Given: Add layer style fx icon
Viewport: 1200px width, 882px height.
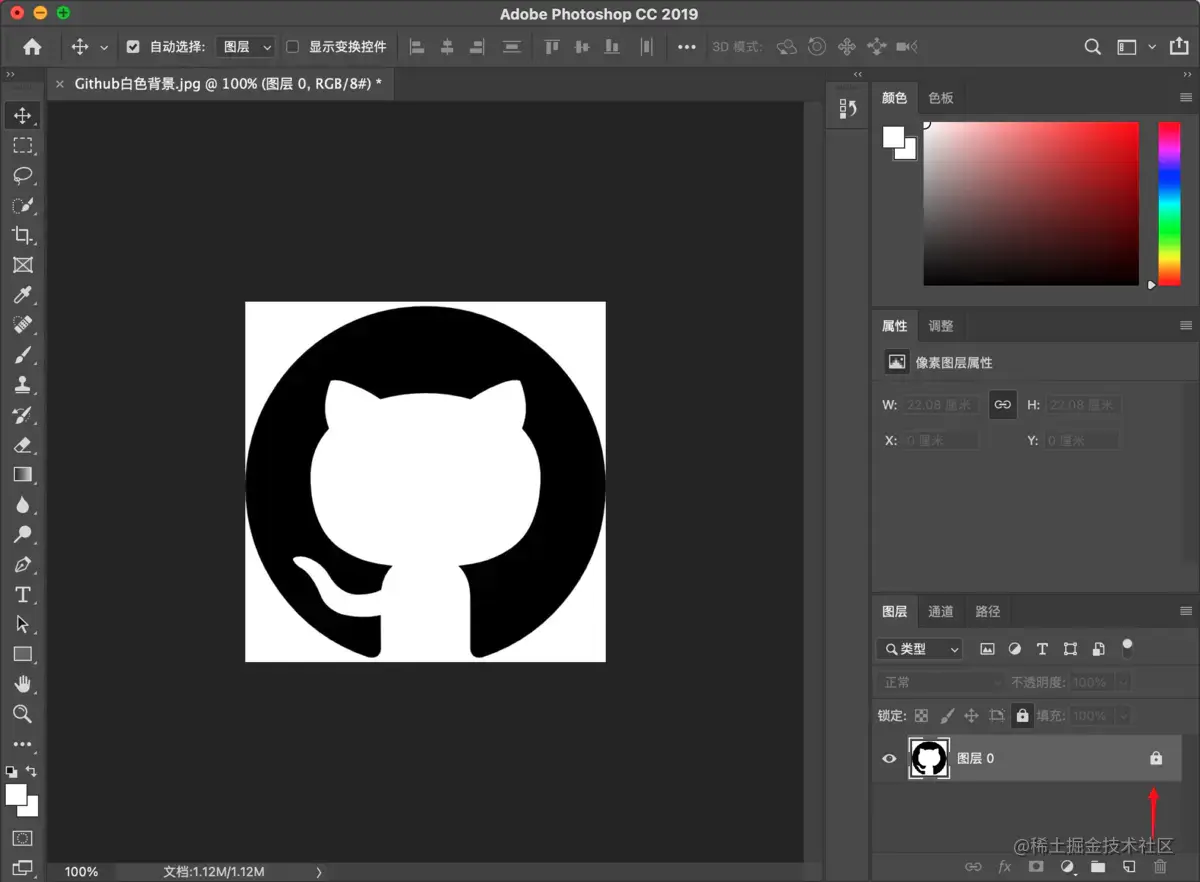Looking at the screenshot, I should tap(1005, 867).
